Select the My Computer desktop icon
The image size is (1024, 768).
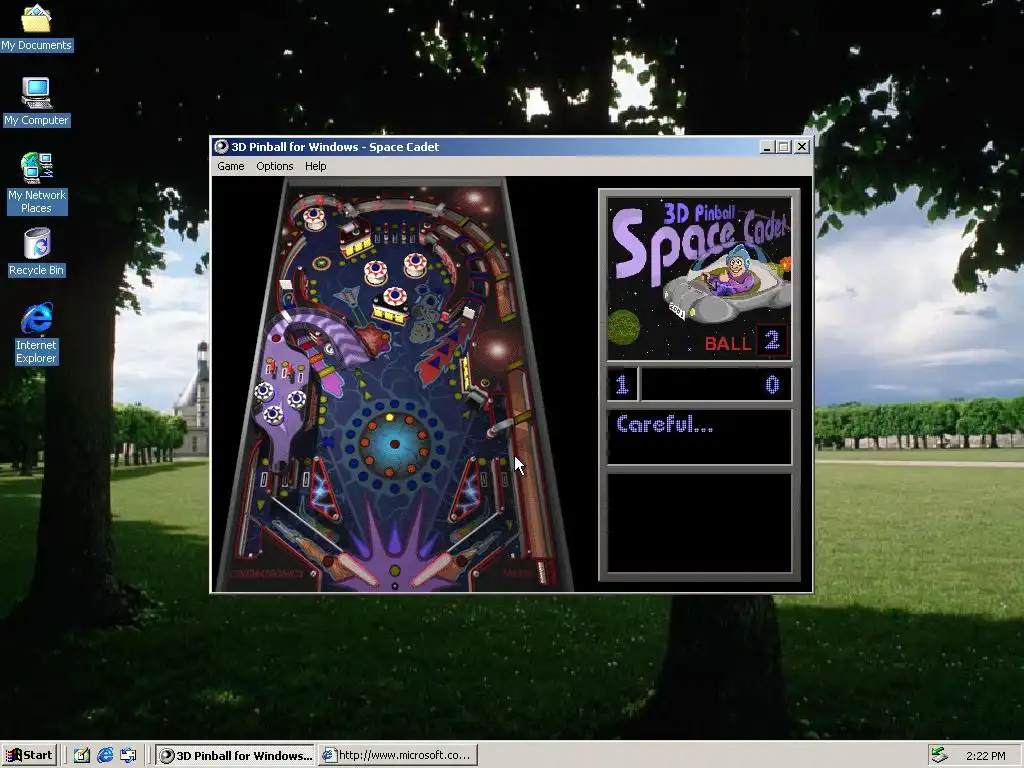(x=37, y=102)
